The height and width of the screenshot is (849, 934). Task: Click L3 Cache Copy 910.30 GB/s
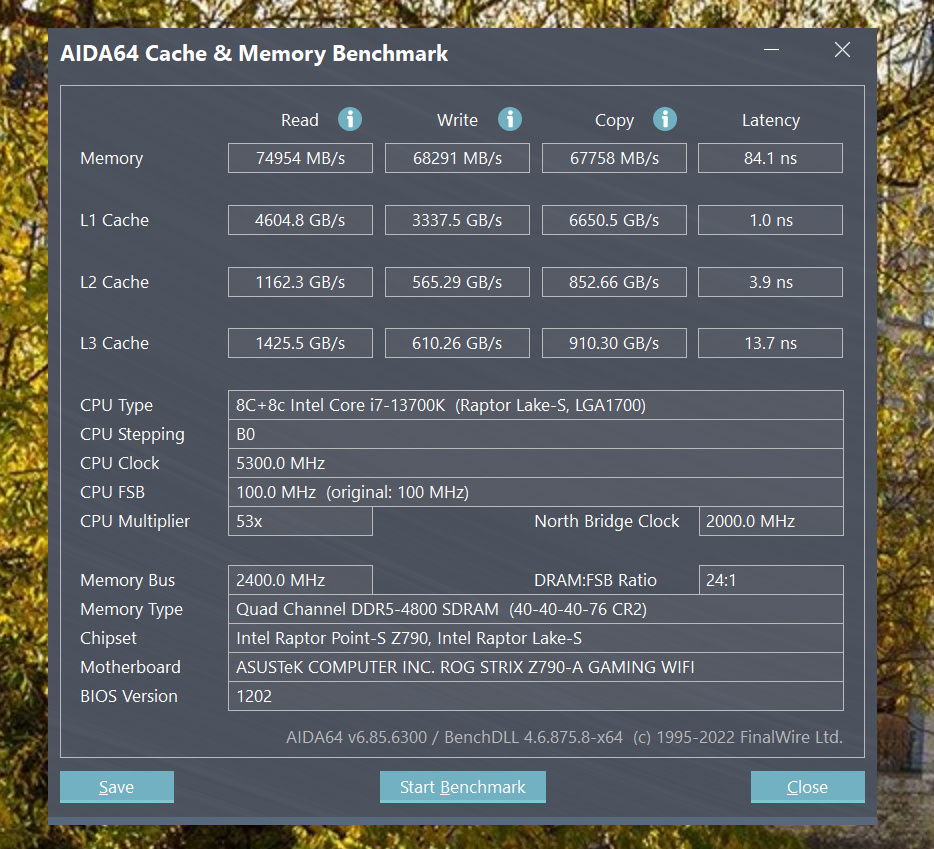coord(614,343)
